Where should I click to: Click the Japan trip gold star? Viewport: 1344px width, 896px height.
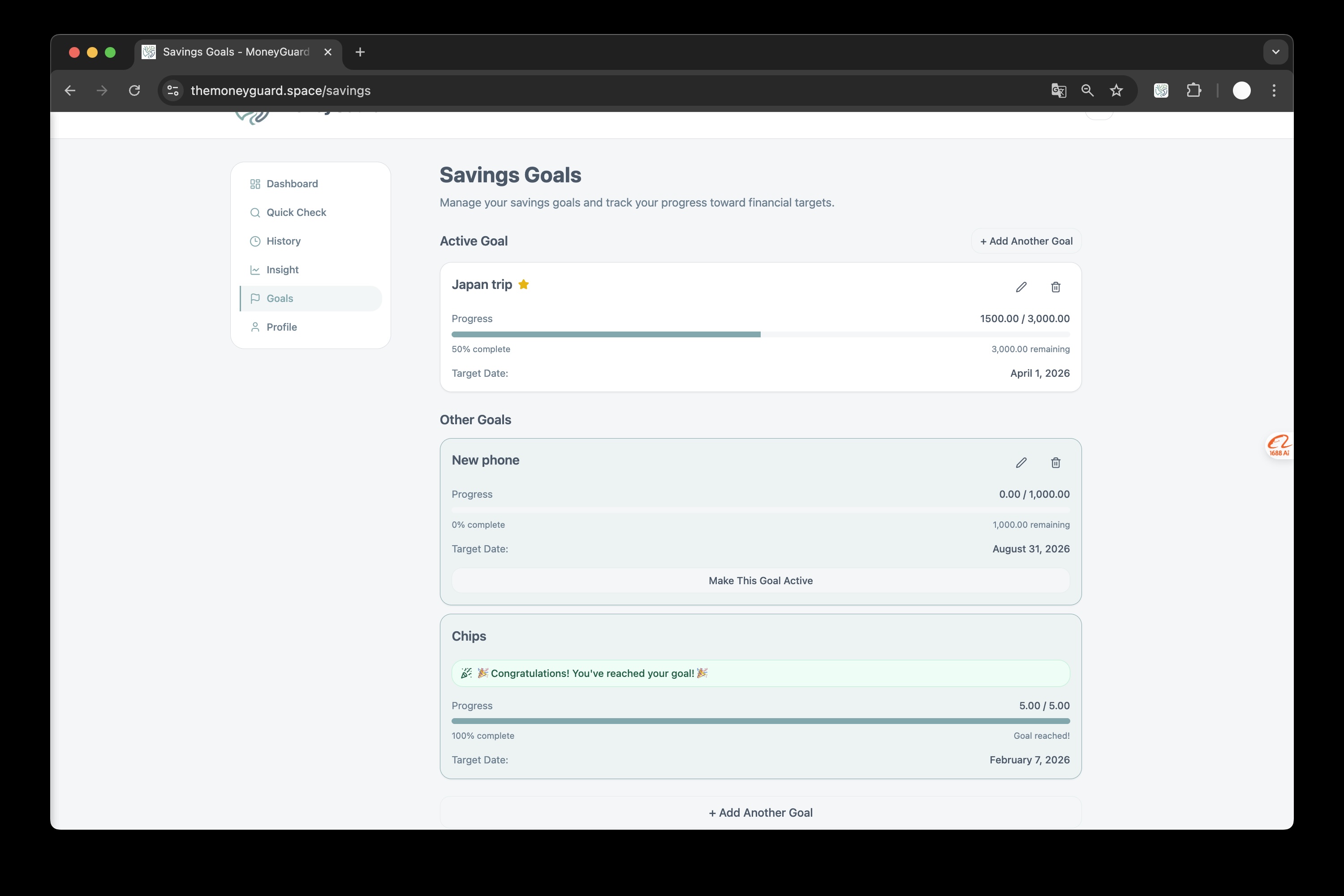[523, 284]
